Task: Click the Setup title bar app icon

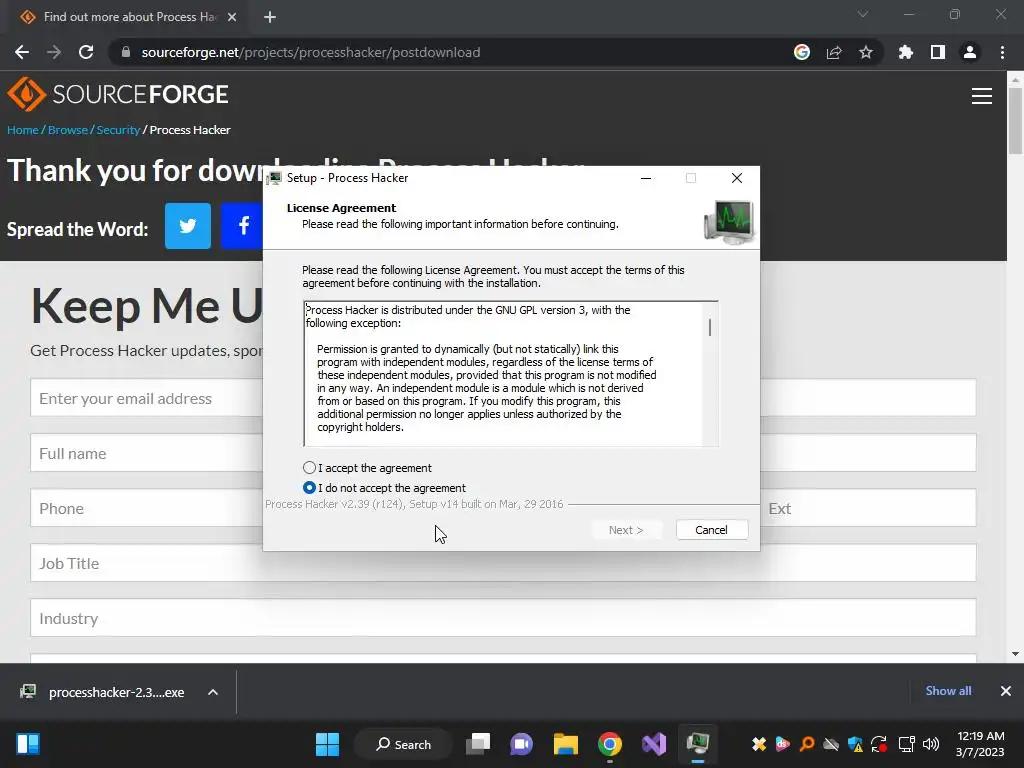Action: (x=274, y=178)
